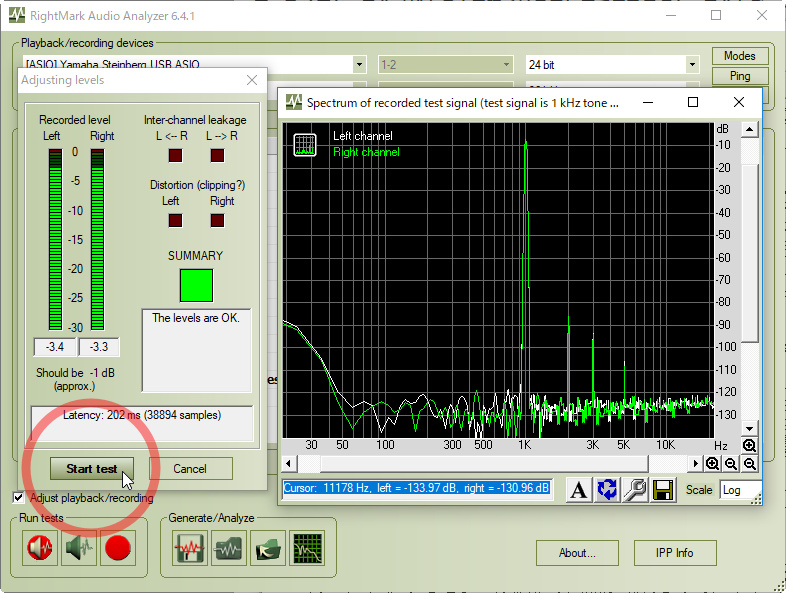Click L <-- R leakage indicator
786x593 pixels.
175,155
